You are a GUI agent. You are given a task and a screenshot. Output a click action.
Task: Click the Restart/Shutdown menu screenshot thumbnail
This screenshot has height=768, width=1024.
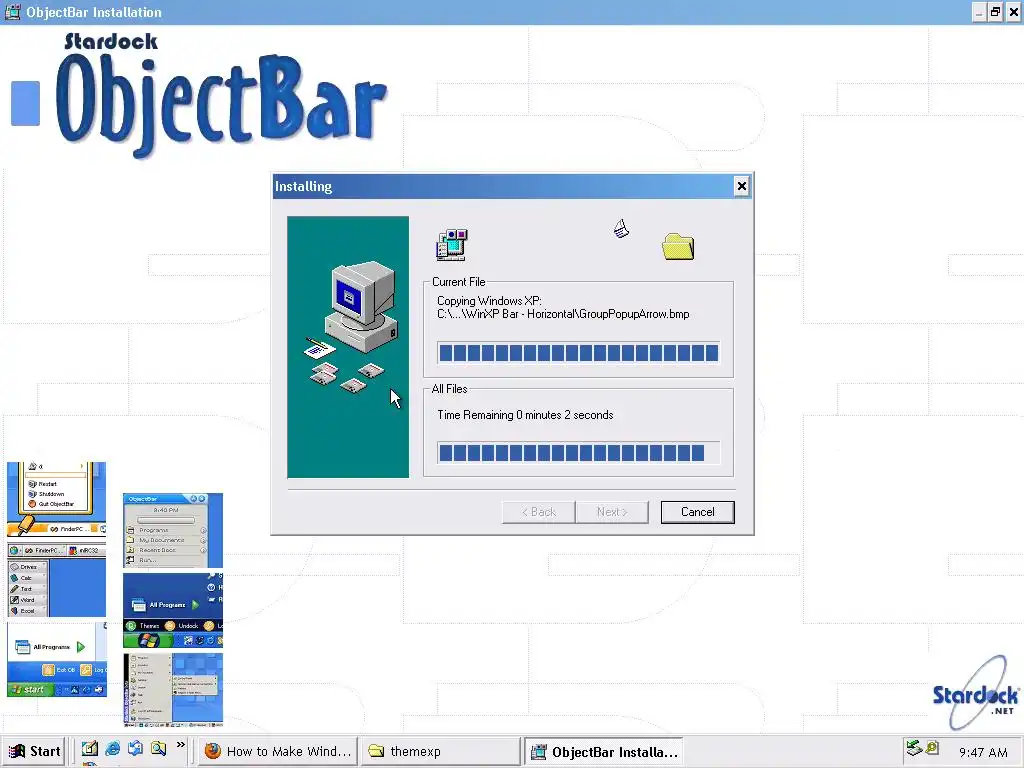point(57,499)
